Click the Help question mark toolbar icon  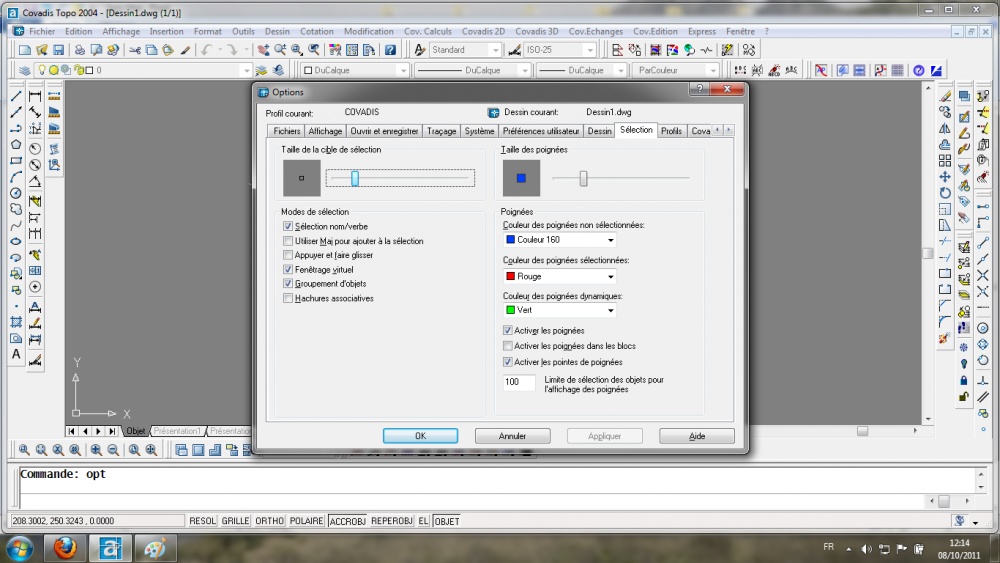point(390,50)
